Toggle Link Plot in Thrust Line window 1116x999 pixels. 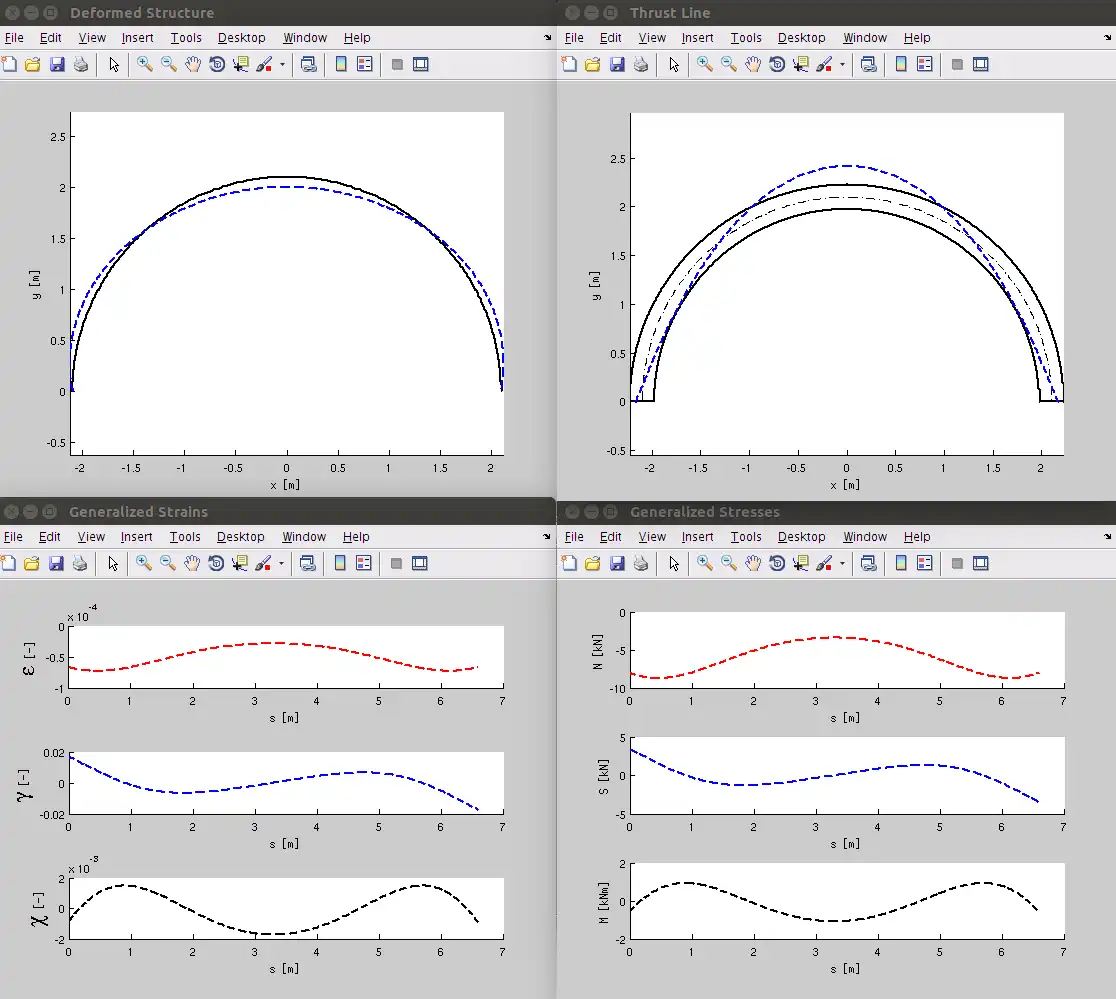click(x=868, y=64)
